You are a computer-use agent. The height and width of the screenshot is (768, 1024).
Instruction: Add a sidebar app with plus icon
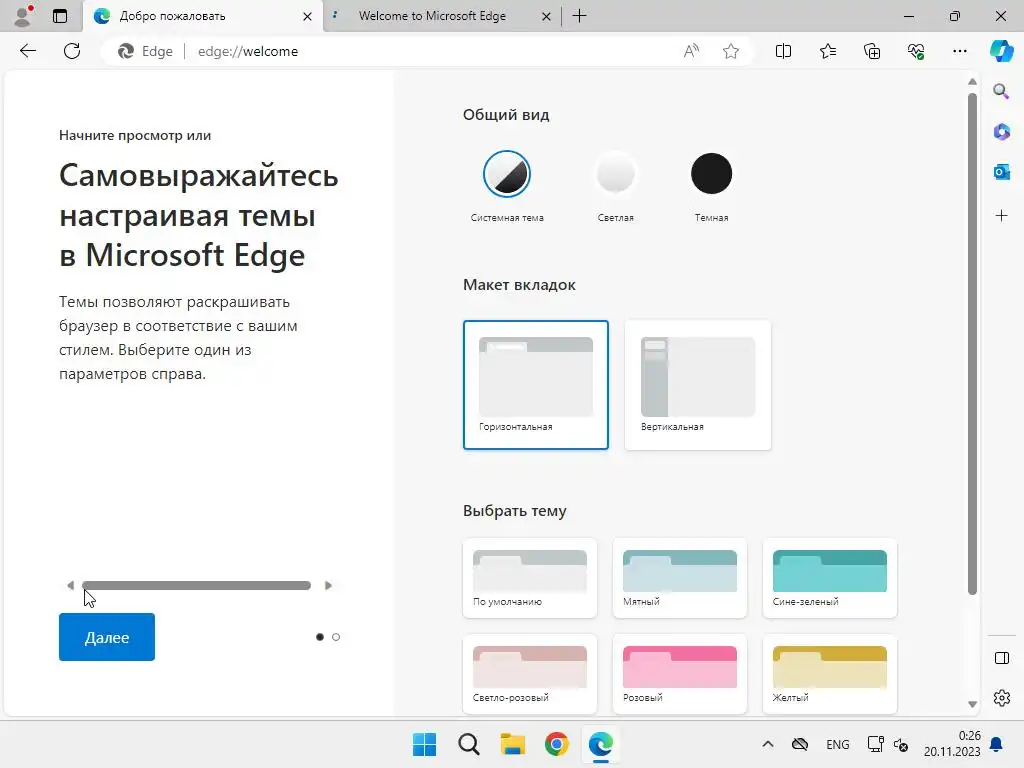pos(1001,216)
